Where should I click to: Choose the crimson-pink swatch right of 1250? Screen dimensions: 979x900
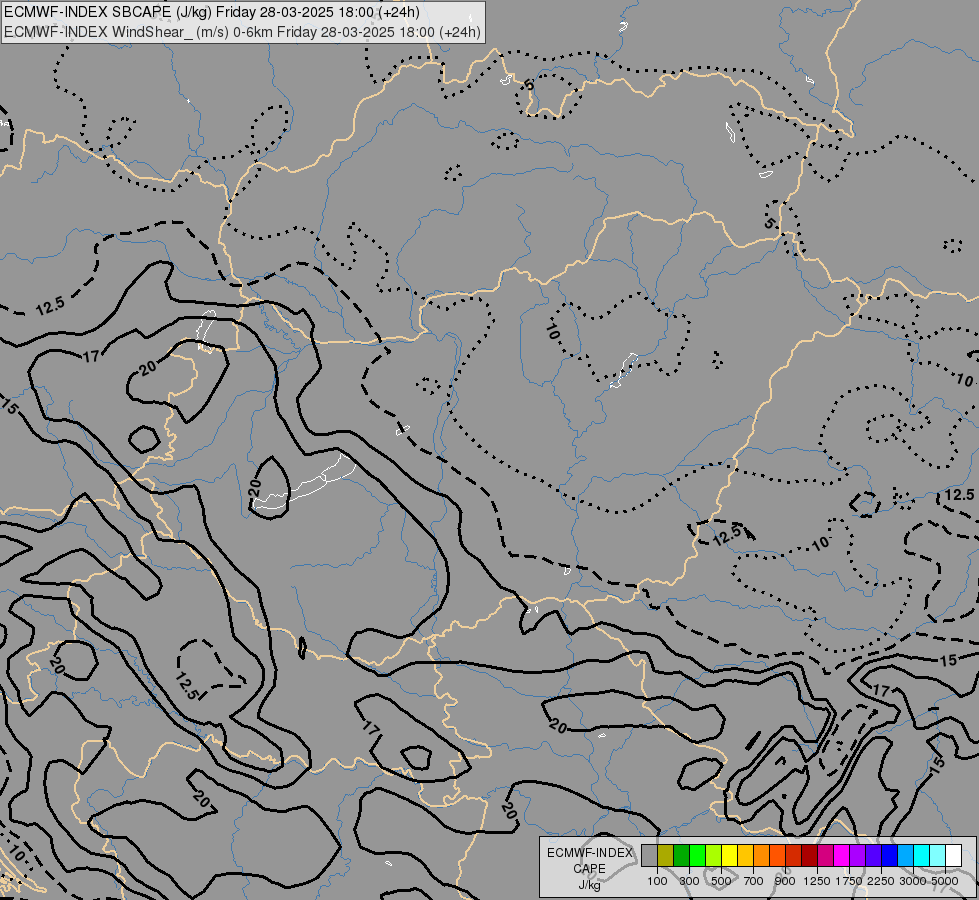(x=825, y=855)
